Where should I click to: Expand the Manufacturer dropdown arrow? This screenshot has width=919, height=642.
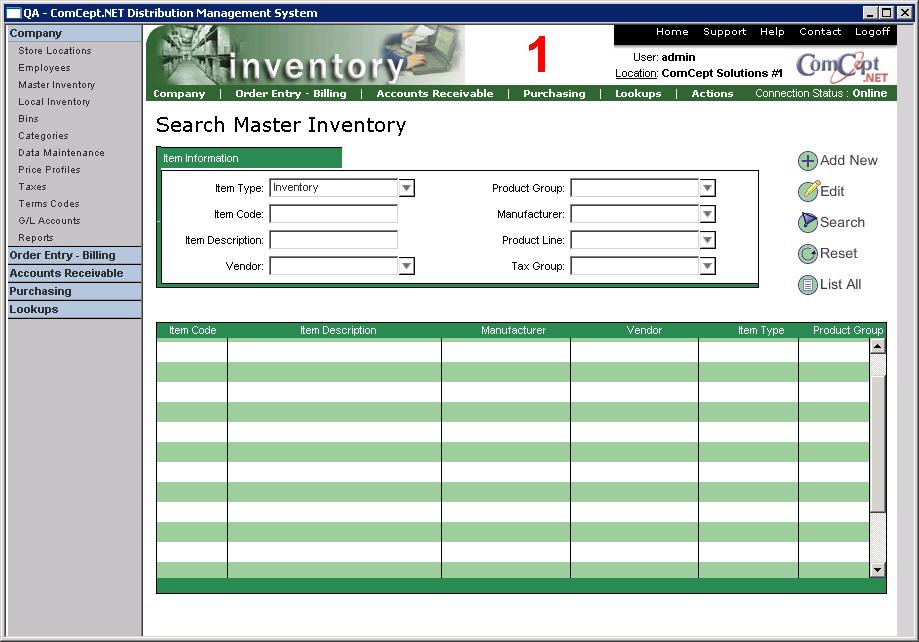[x=707, y=214]
